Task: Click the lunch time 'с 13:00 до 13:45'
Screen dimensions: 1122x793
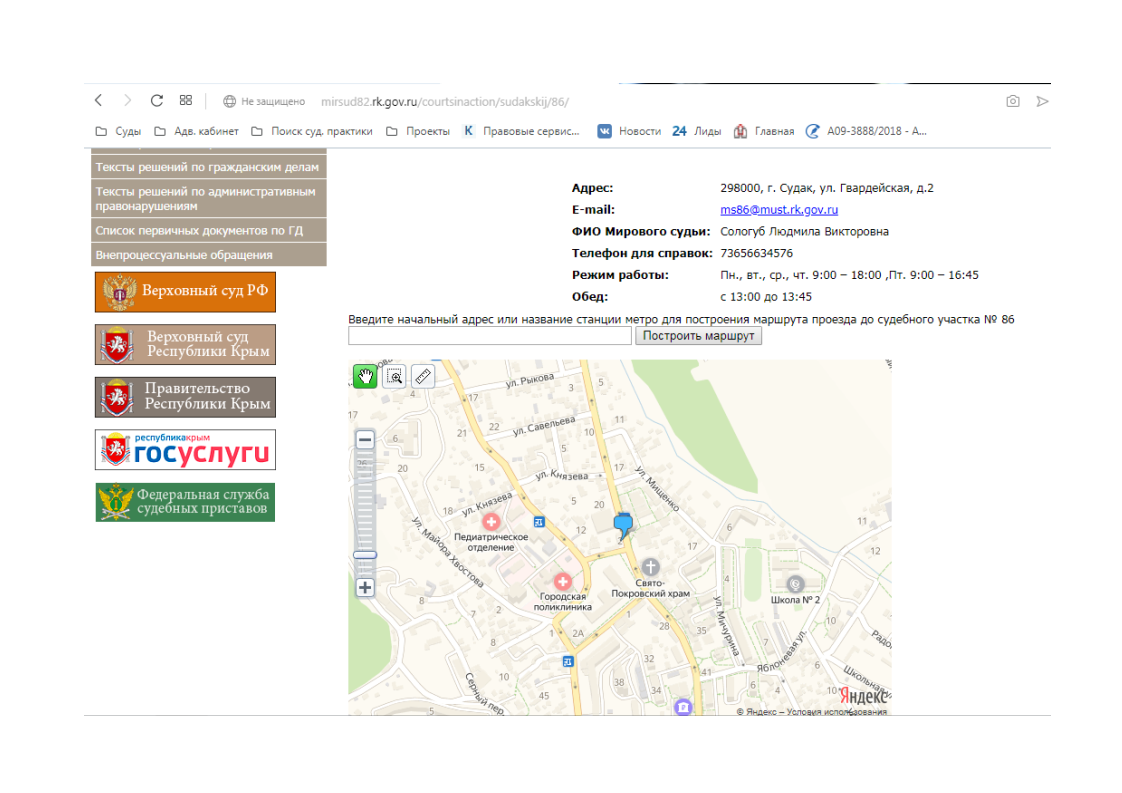Action: [x=766, y=296]
